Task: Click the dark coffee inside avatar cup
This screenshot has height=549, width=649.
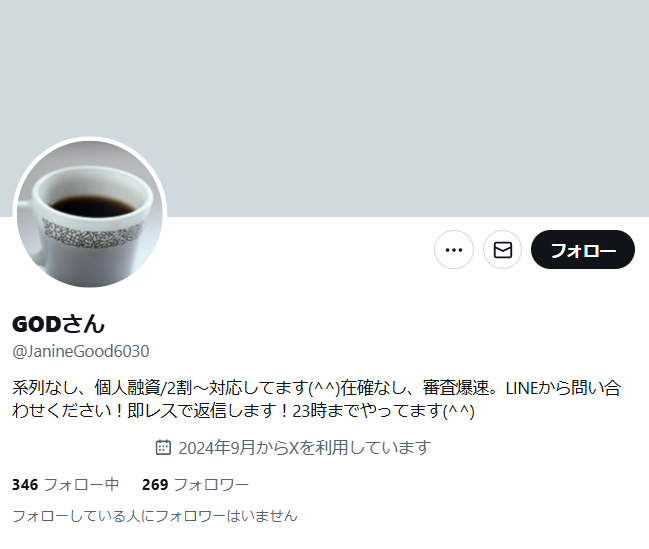Action: [92, 206]
